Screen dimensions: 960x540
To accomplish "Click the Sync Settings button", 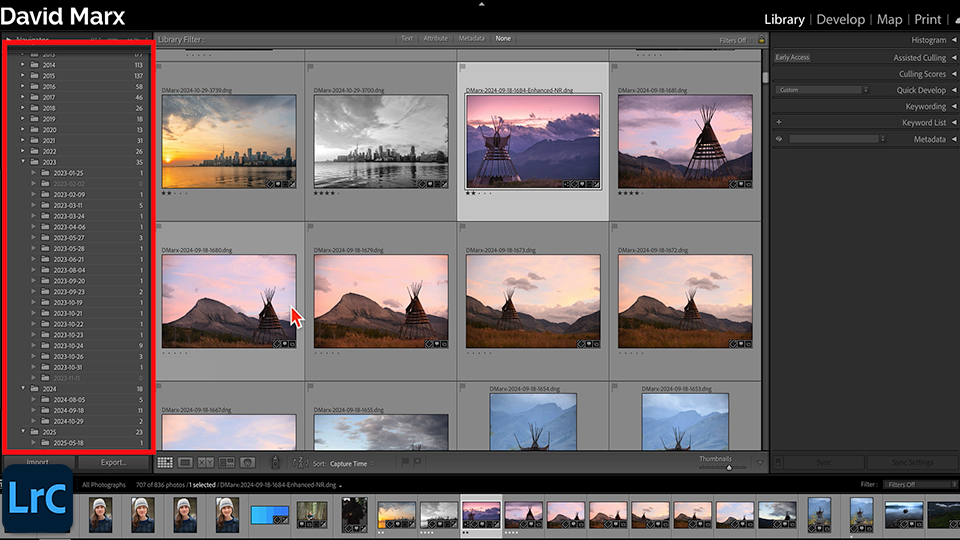I will [912, 462].
